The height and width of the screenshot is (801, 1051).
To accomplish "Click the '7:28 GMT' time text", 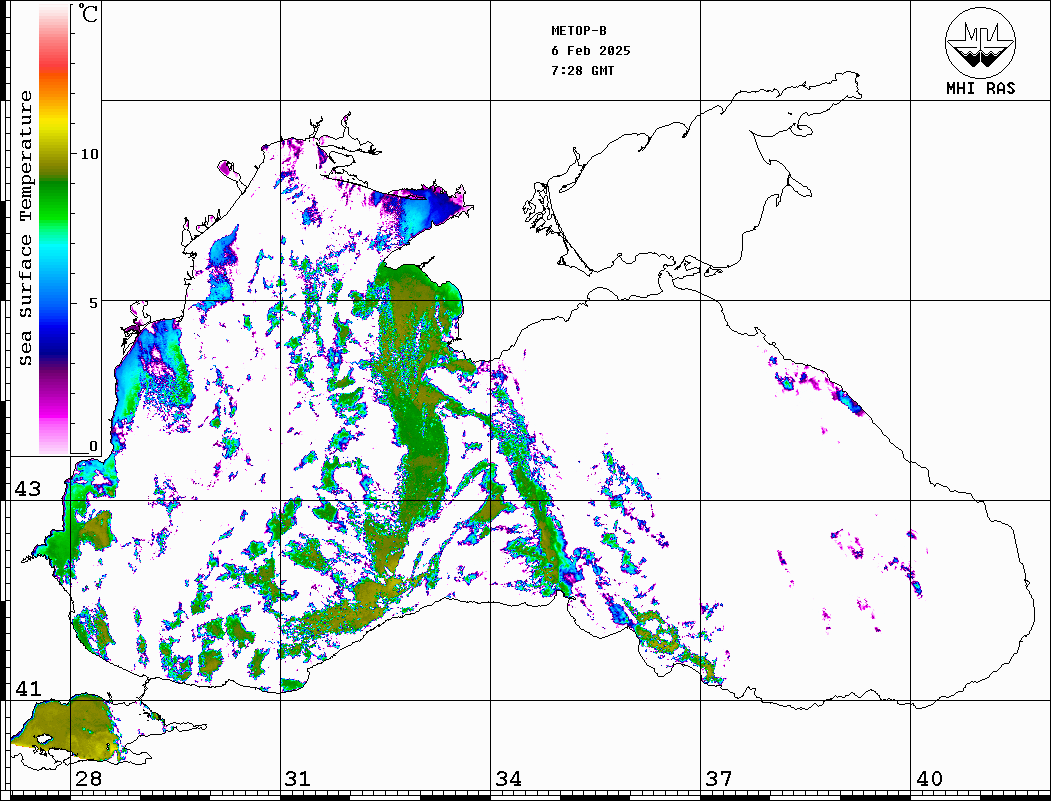I will (582, 71).
